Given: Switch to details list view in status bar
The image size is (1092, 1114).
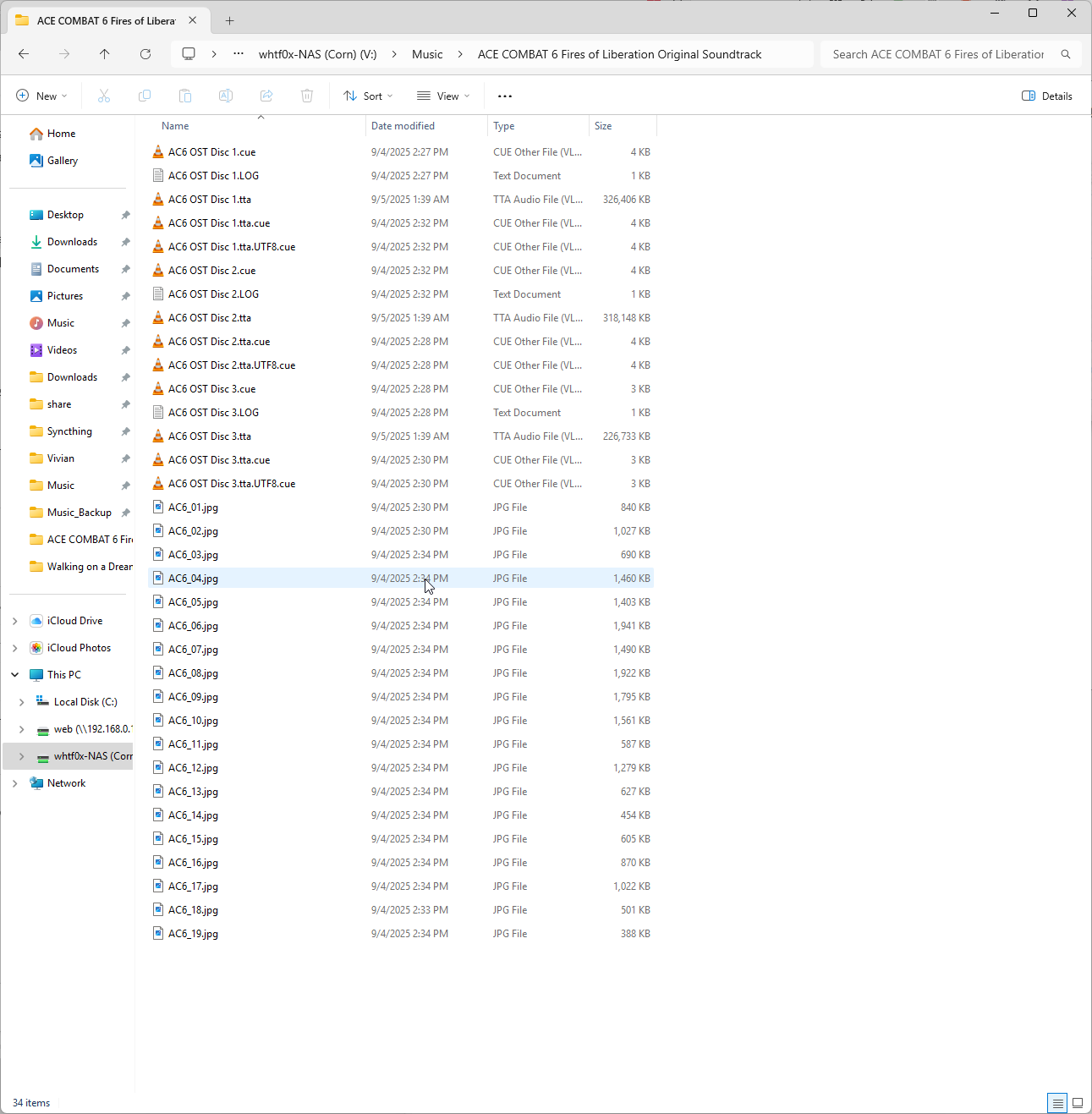Looking at the screenshot, I should [x=1057, y=1103].
